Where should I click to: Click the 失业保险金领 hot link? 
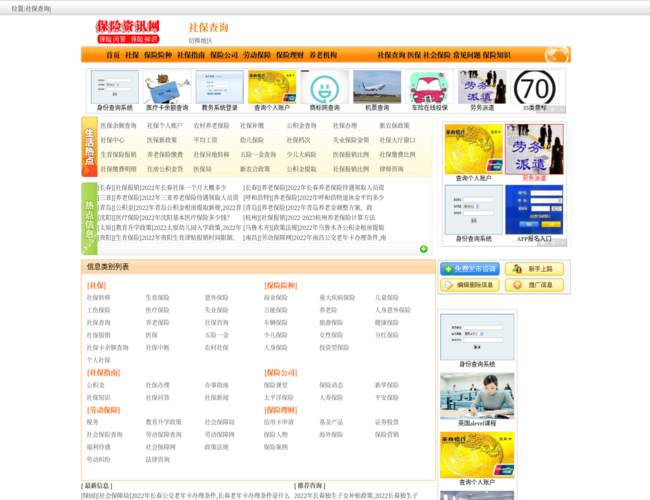pyautogui.click(x=351, y=140)
